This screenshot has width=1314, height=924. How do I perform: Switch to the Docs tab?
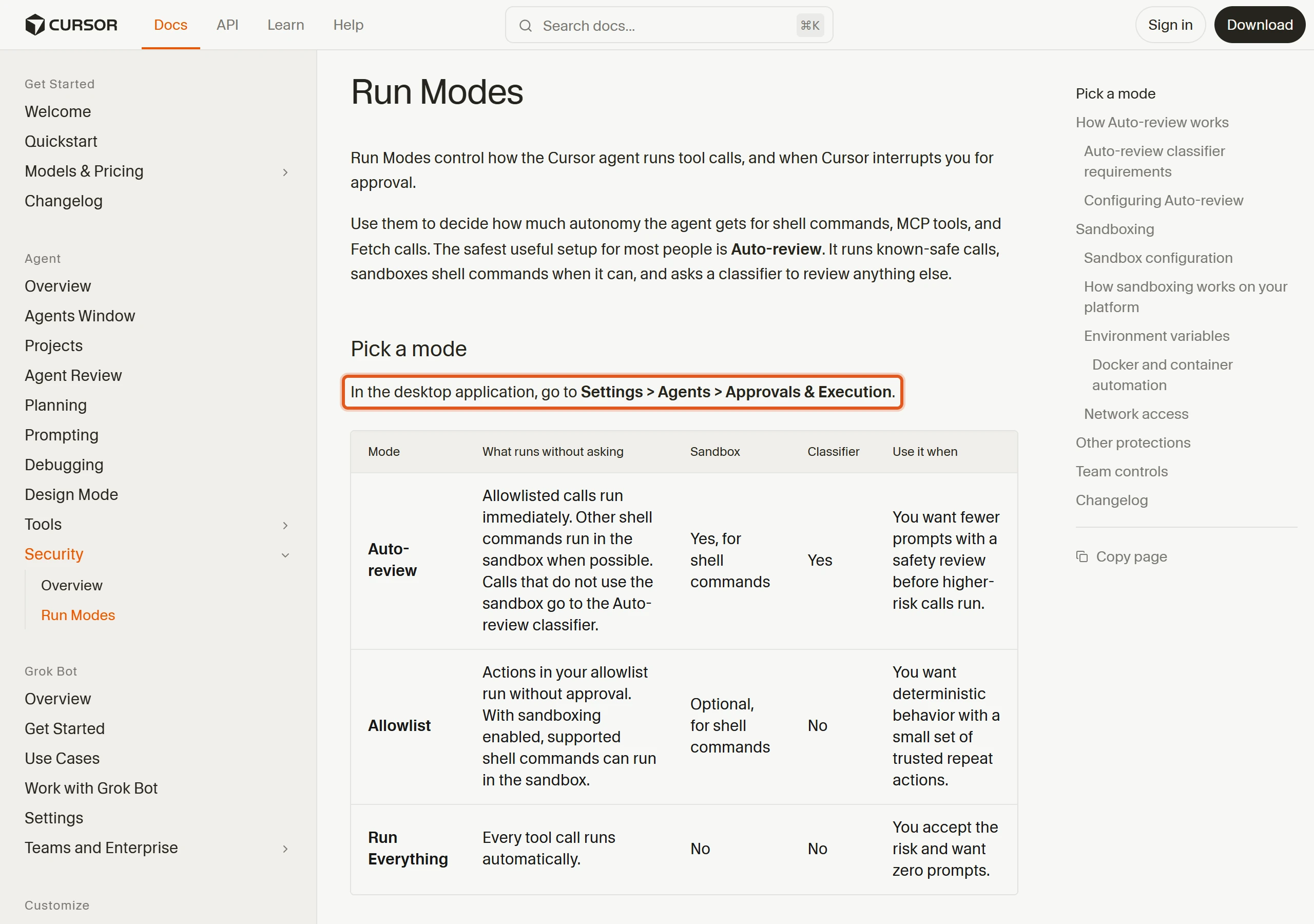click(x=170, y=25)
